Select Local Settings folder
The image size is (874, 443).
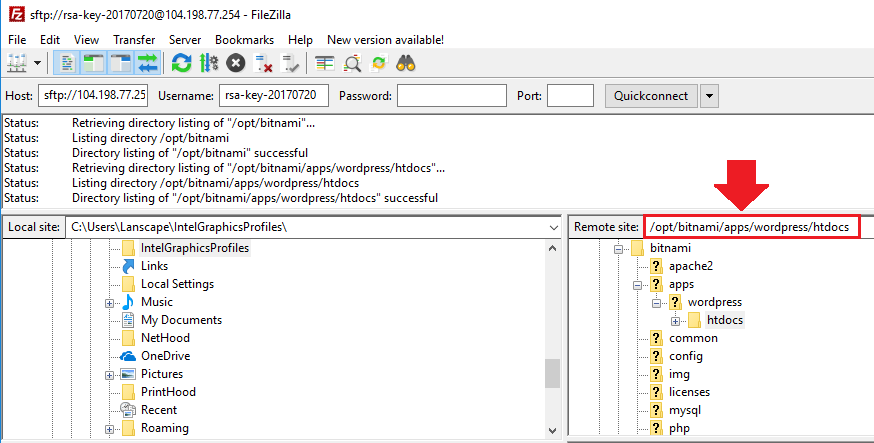click(x=177, y=284)
